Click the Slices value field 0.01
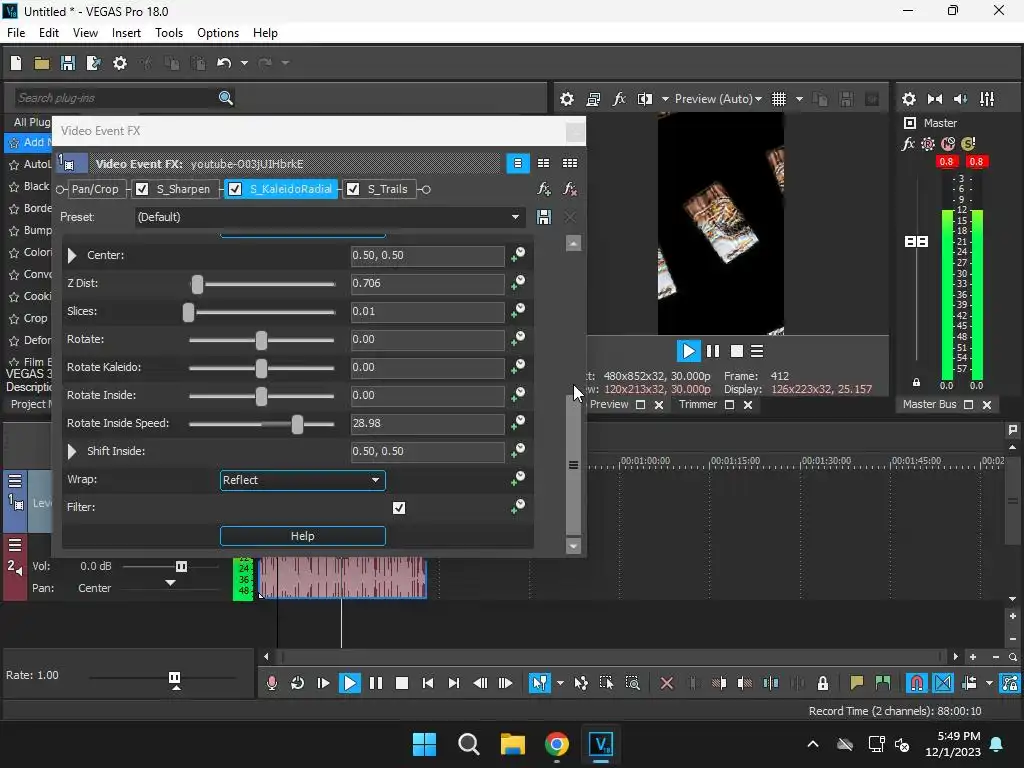1024x768 pixels. click(428, 312)
